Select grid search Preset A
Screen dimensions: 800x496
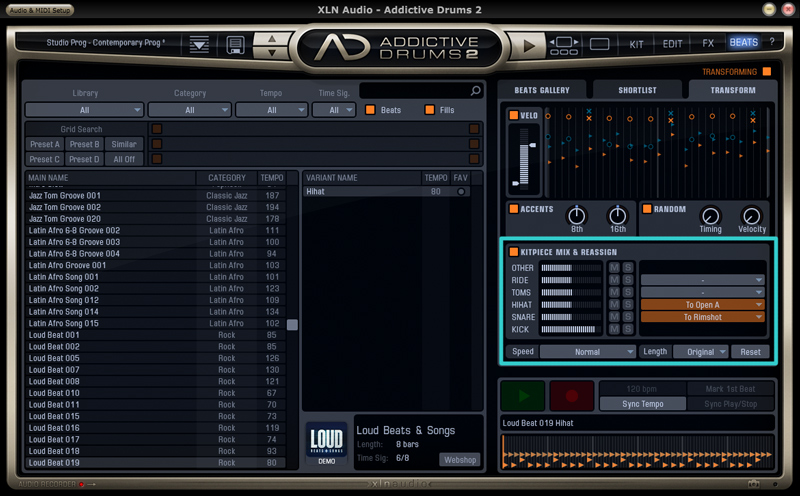click(x=44, y=144)
